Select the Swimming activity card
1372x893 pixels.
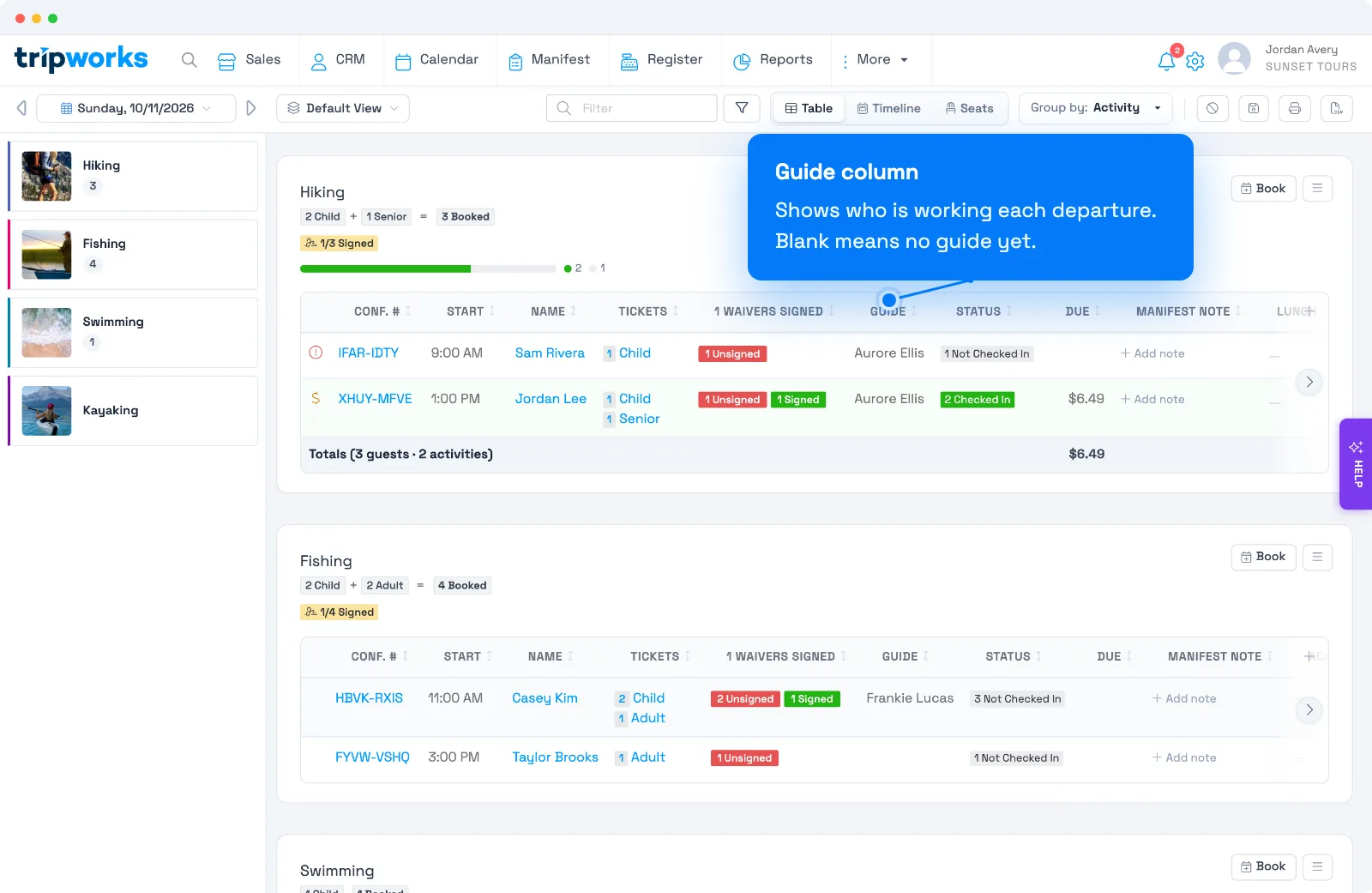pos(133,333)
